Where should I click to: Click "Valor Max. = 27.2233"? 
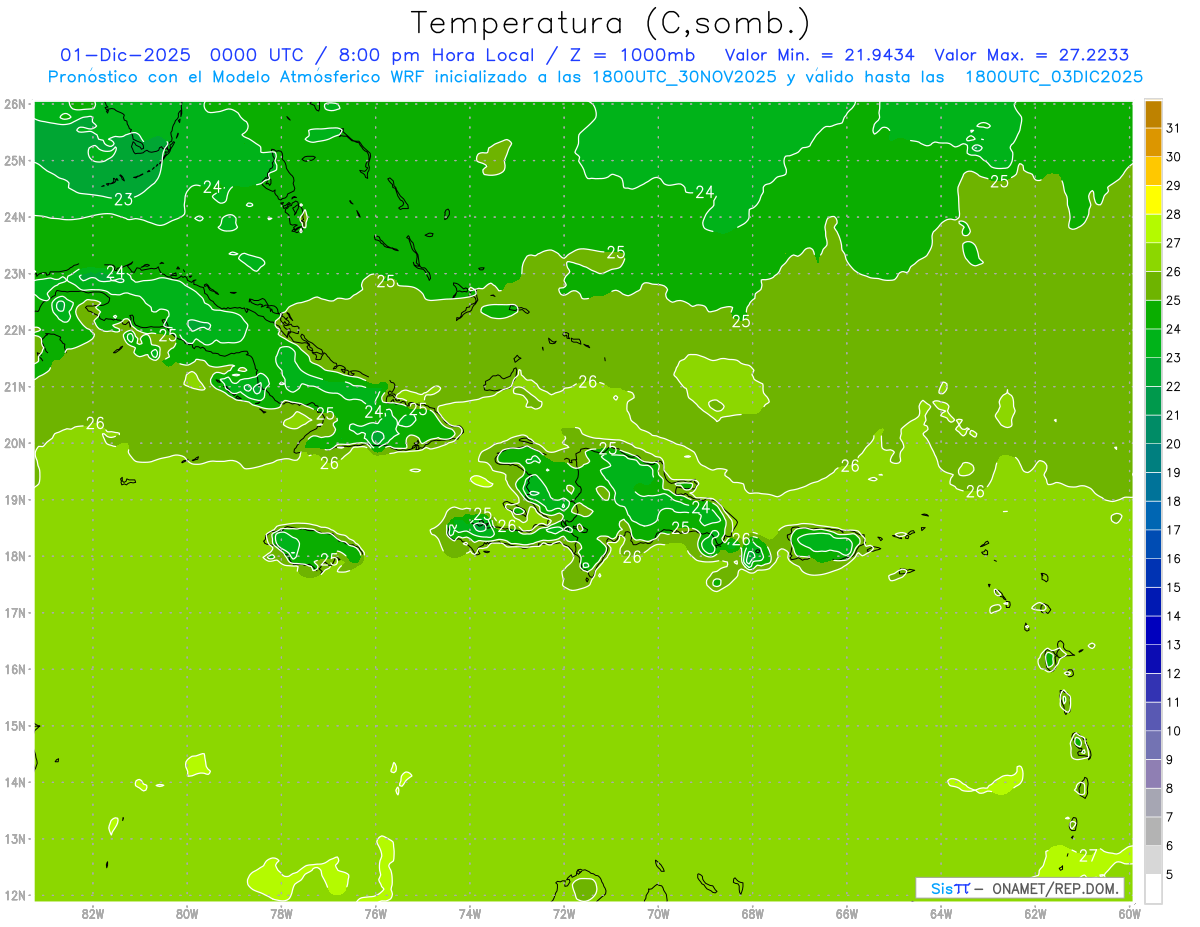coord(1032,55)
